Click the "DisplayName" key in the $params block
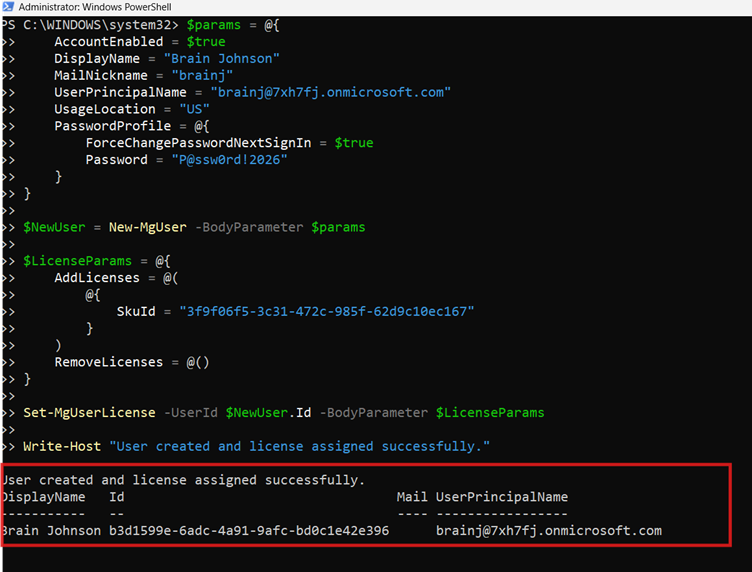 pos(97,58)
